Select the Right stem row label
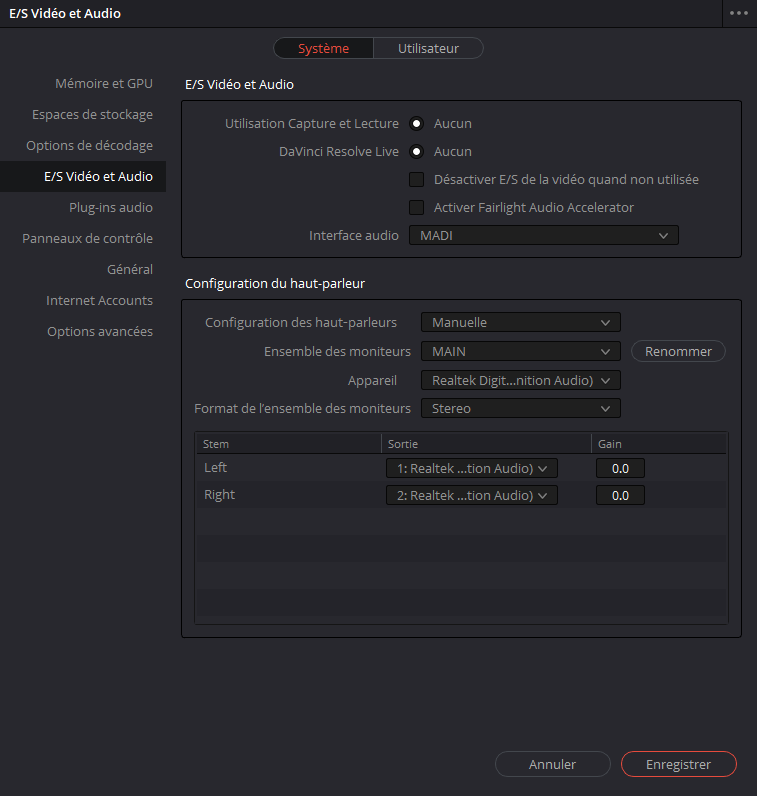Viewport: 757px width, 796px height. 219,494
